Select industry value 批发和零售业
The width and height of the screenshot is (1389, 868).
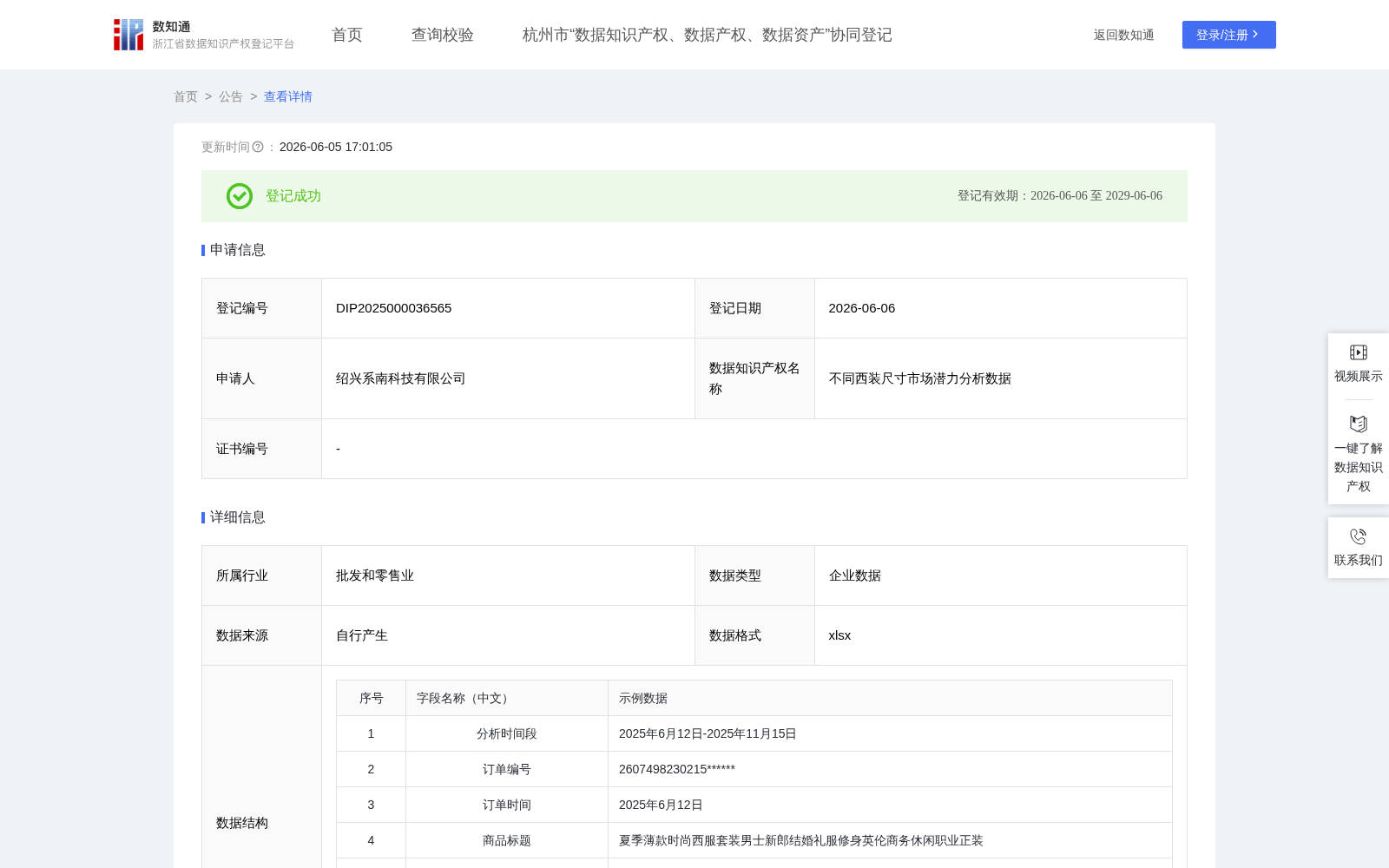[375, 575]
